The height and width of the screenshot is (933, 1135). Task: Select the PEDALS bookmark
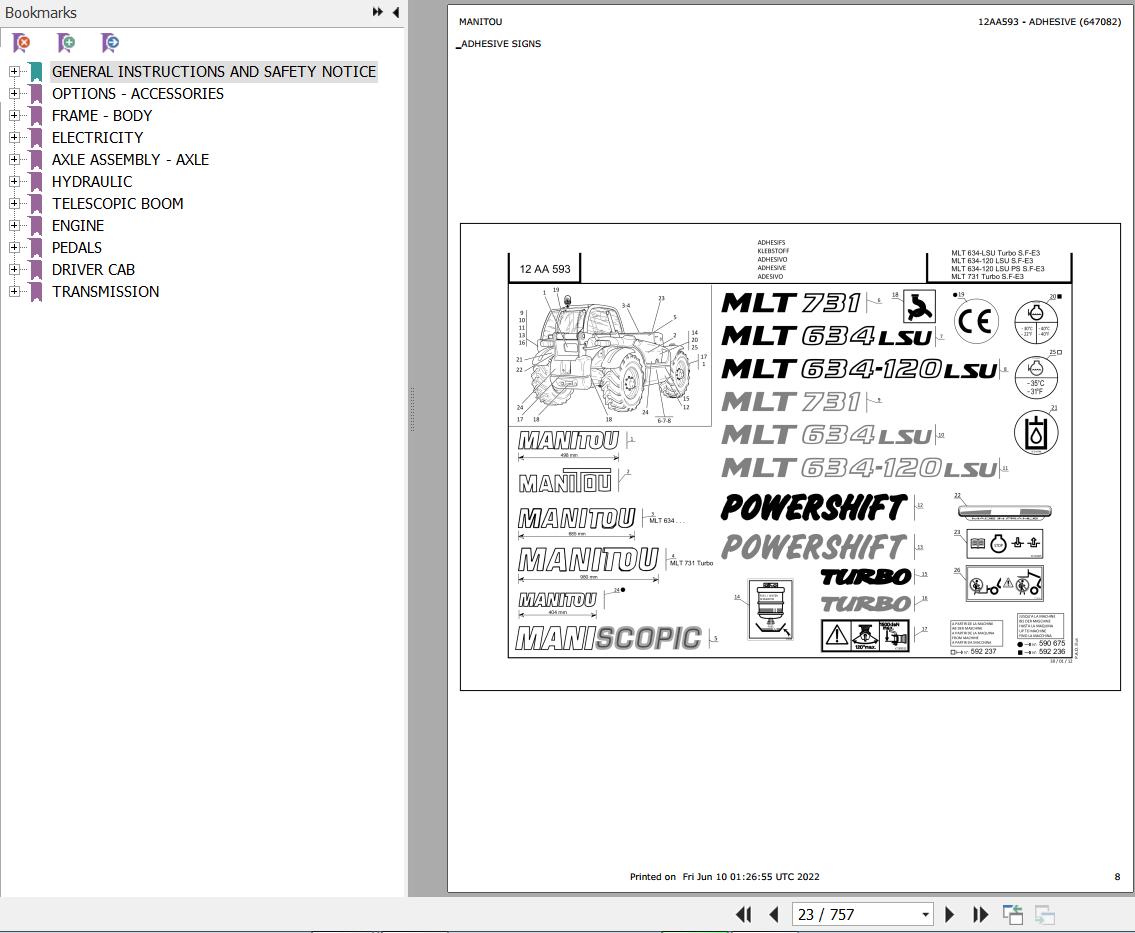(x=77, y=248)
